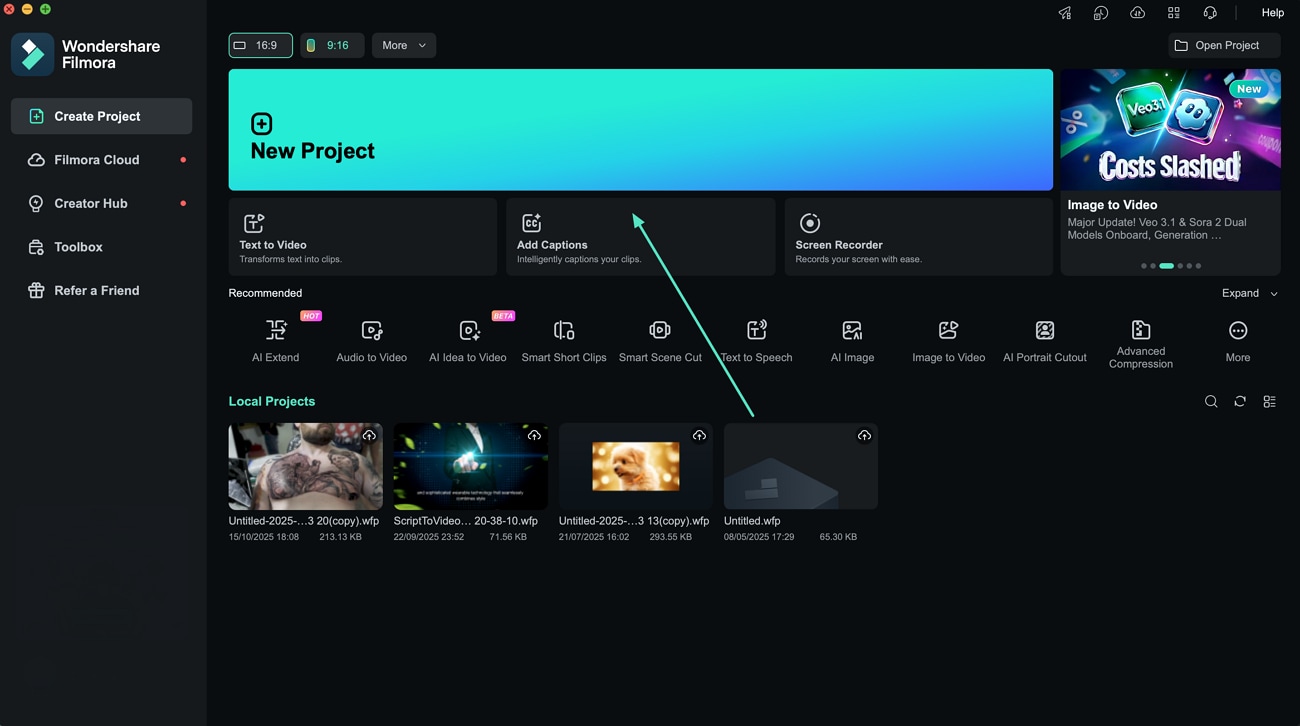Open the grid apps icon in top bar
1300x726 pixels.
tap(1174, 13)
